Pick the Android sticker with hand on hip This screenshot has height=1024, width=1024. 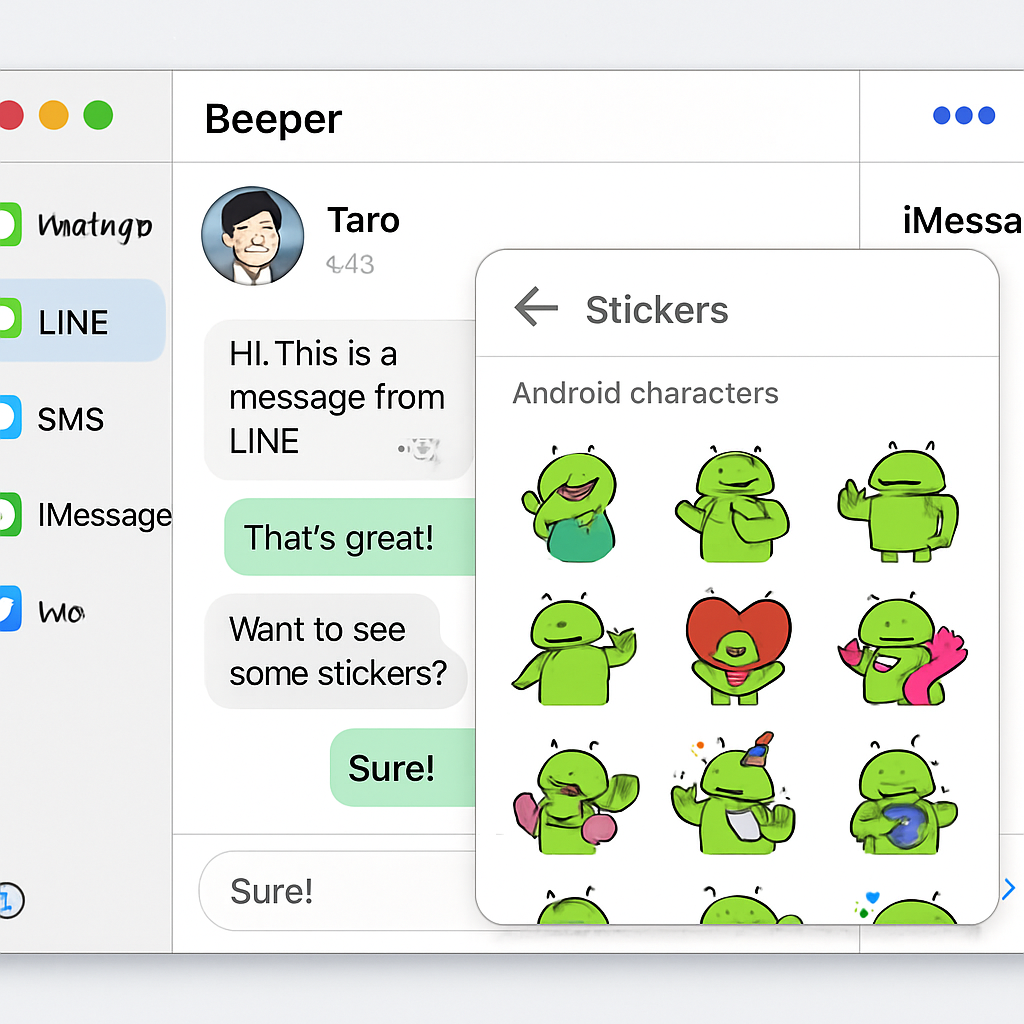coord(899,502)
